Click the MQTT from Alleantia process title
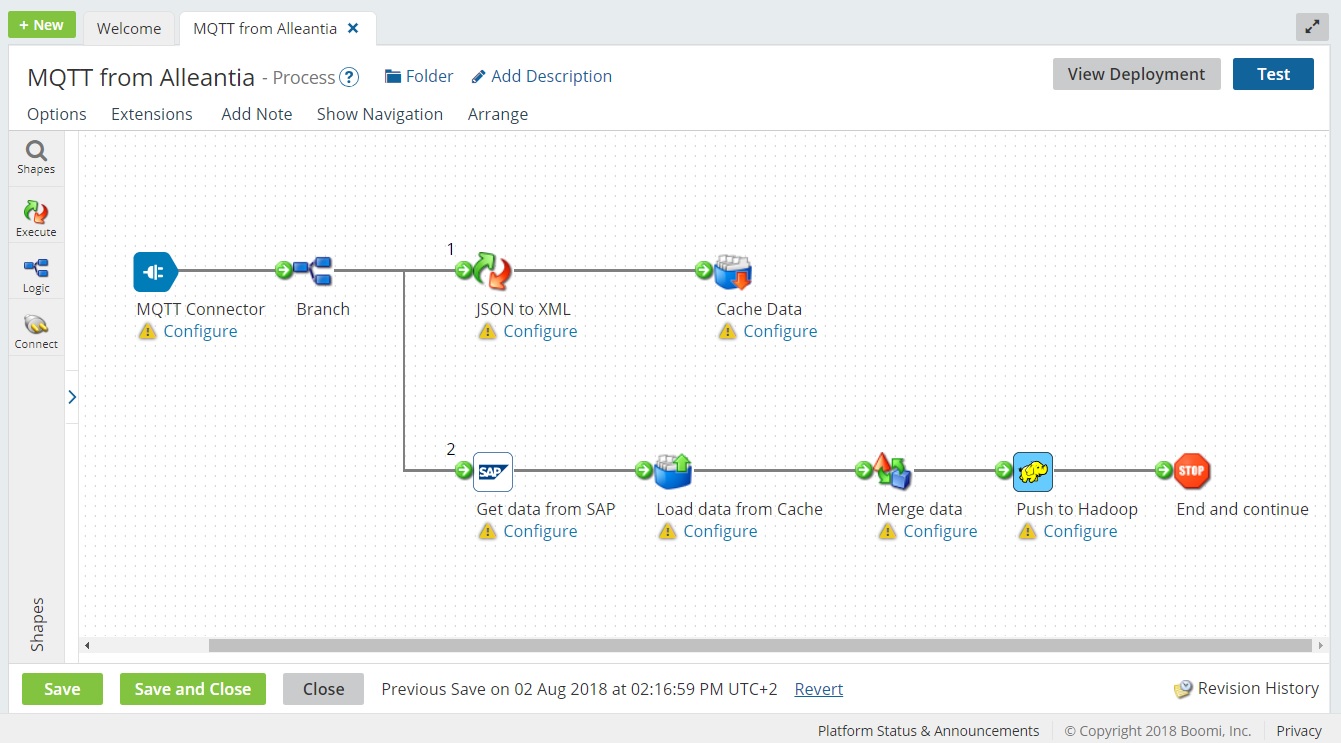1341x743 pixels. (x=141, y=77)
